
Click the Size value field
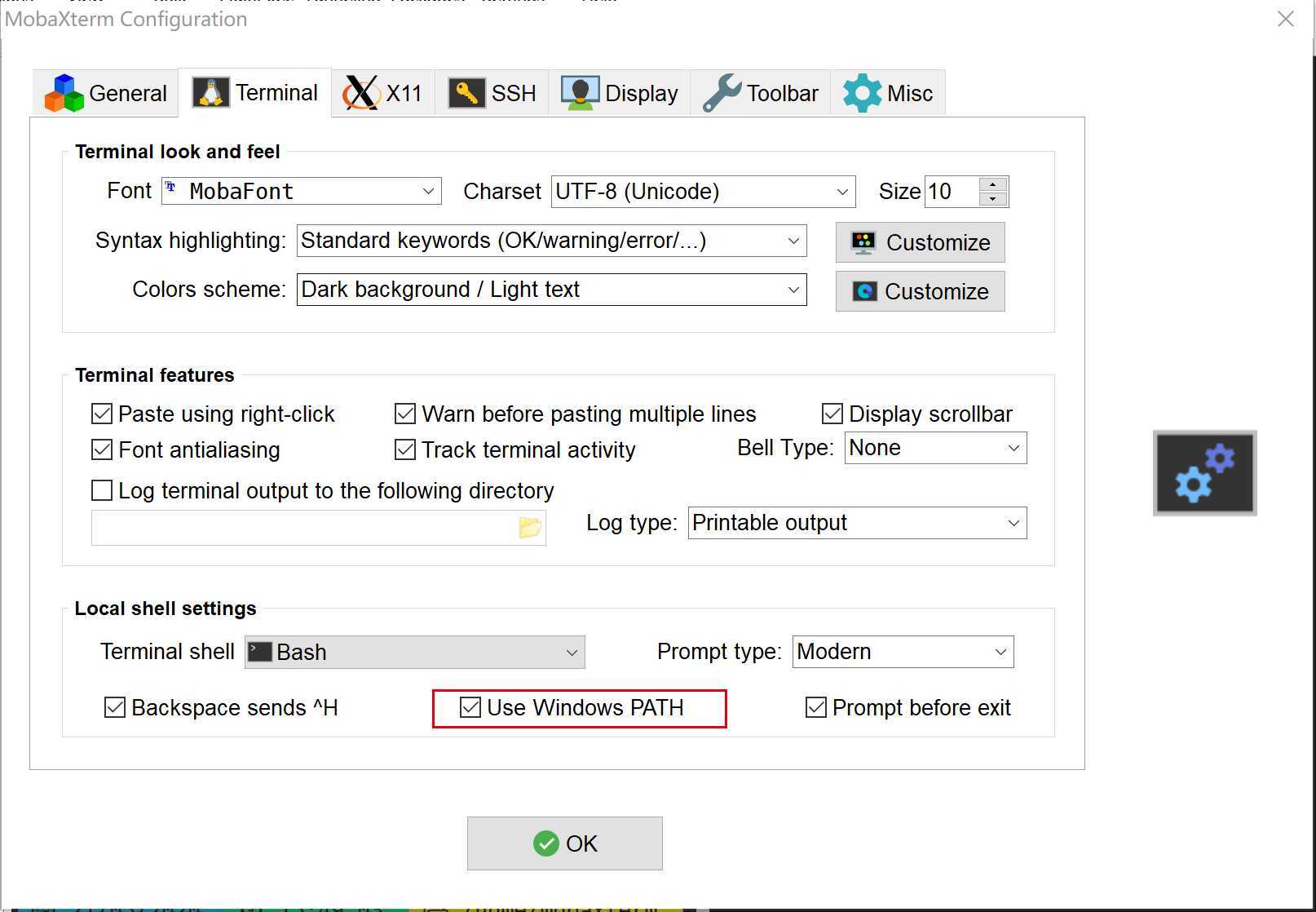click(x=952, y=192)
